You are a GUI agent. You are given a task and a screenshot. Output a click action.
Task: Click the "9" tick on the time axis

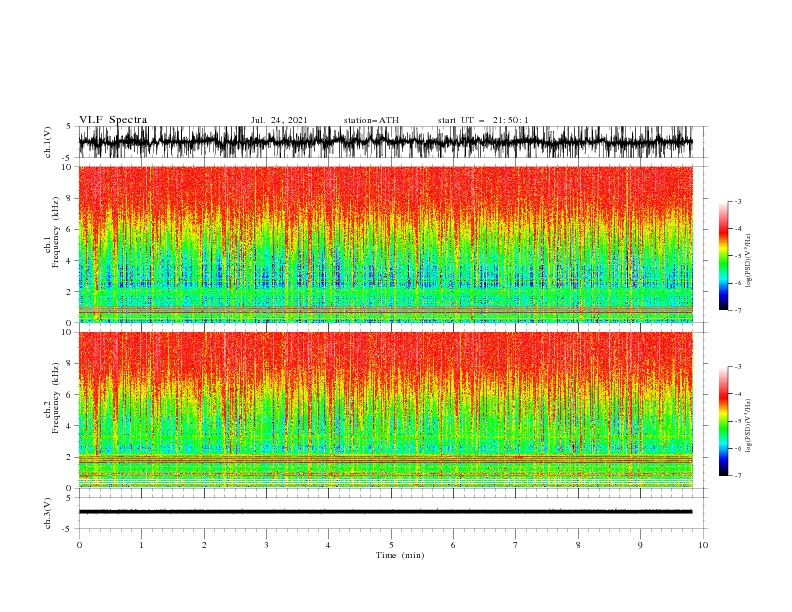640,545
